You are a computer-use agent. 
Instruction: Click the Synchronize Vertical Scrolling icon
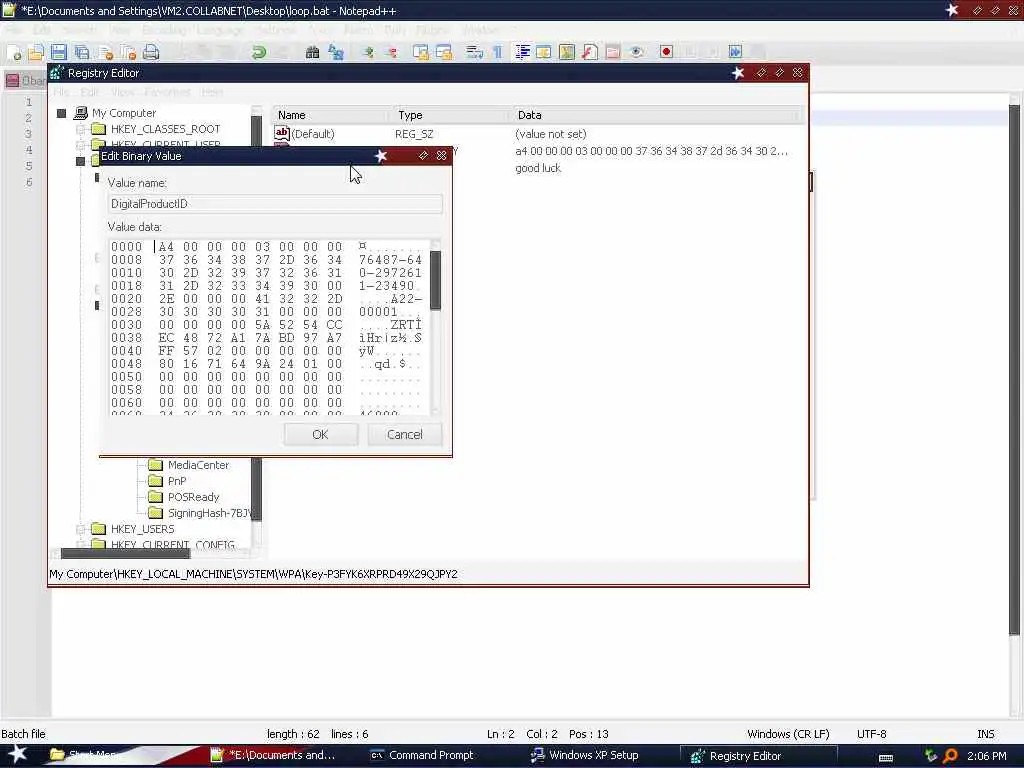click(x=421, y=52)
